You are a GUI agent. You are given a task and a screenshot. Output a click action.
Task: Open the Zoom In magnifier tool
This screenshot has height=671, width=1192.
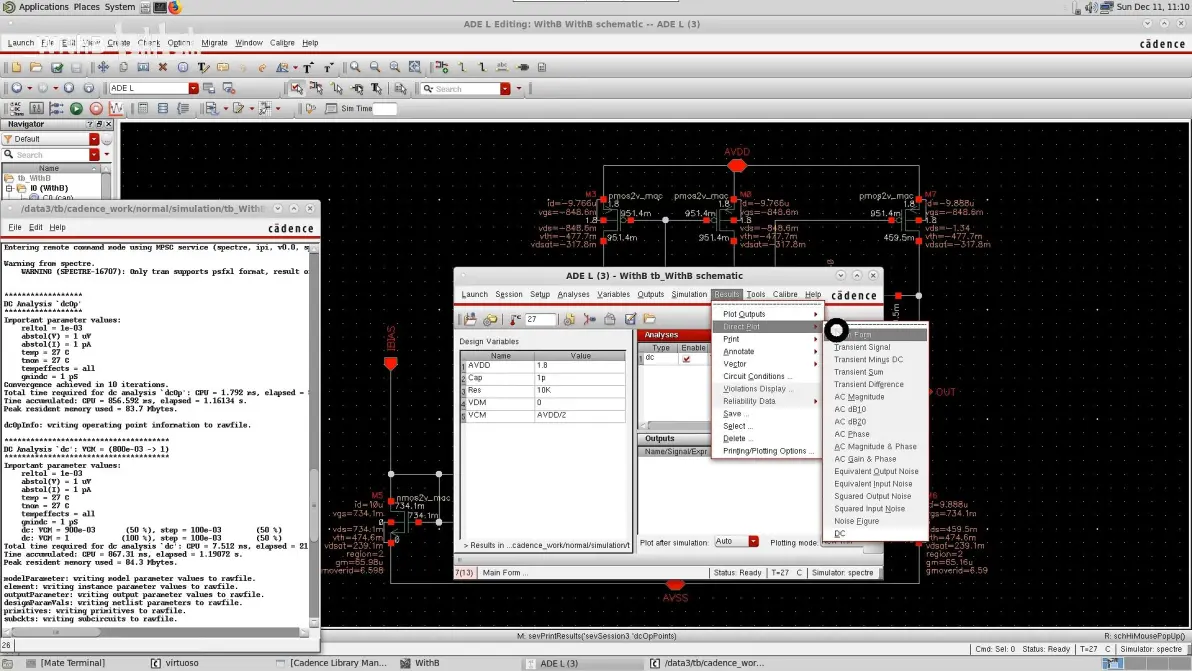(355, 68)
